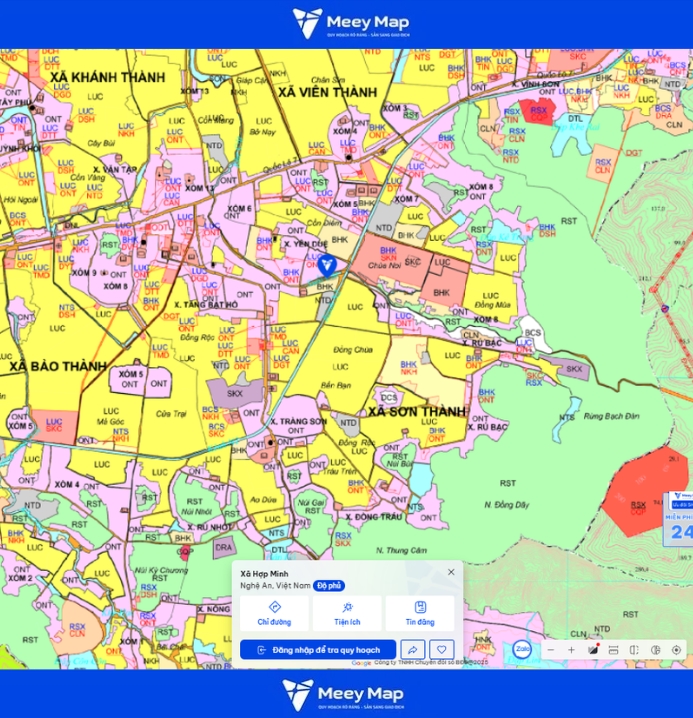Click the large red RSX zone at right

[x=646, y=491]
